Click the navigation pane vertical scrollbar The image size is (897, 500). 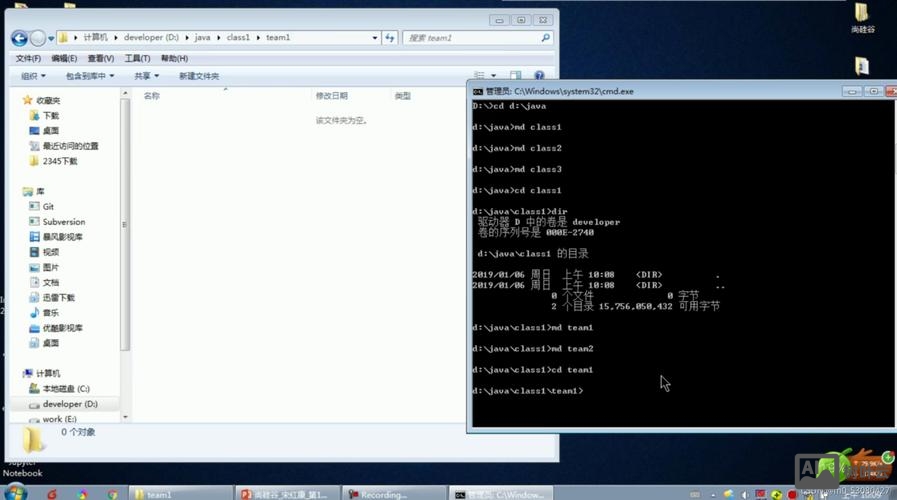pos(125,223)
